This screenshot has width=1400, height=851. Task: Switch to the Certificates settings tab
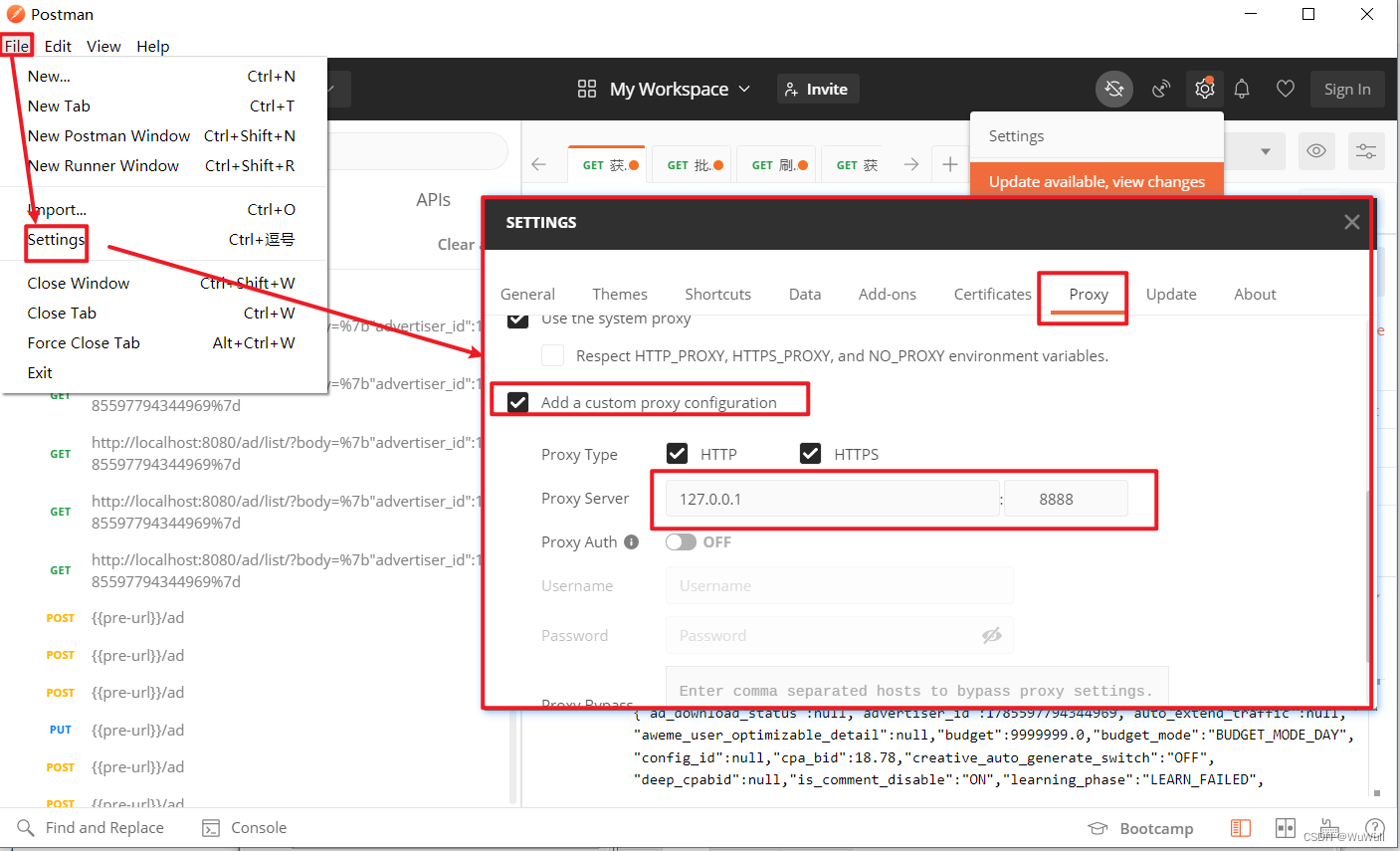tap(992, 294)
